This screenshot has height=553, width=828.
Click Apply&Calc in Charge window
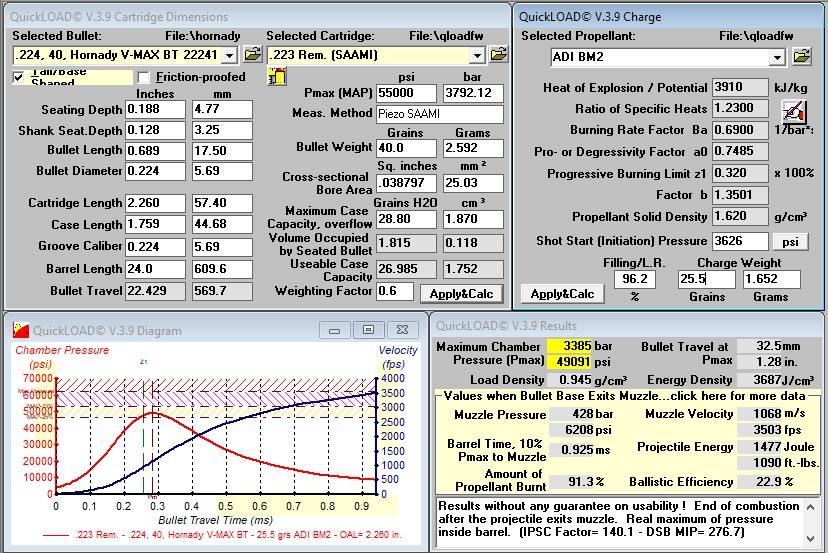[x=562, y=294]
